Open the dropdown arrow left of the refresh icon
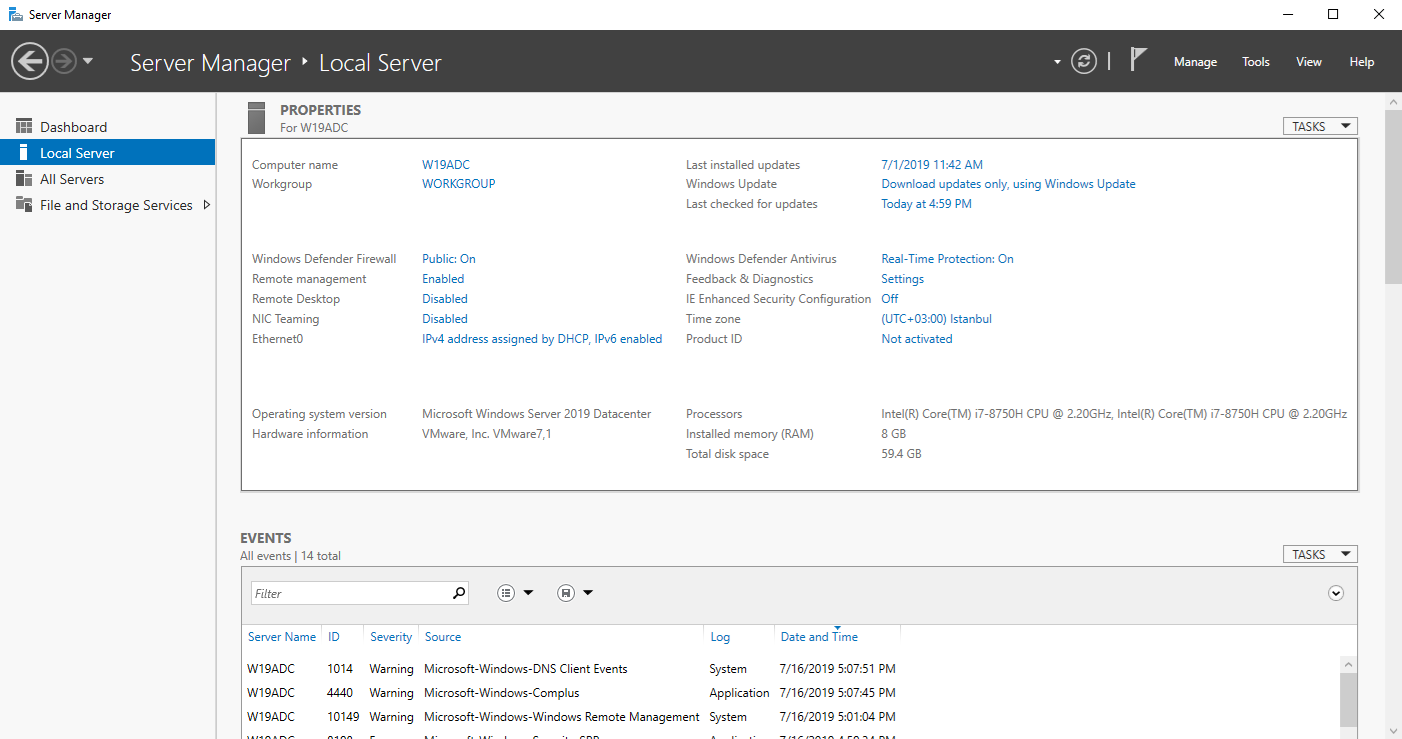Viewport: 1402px width, 739px height. (x=1057, y=62)
